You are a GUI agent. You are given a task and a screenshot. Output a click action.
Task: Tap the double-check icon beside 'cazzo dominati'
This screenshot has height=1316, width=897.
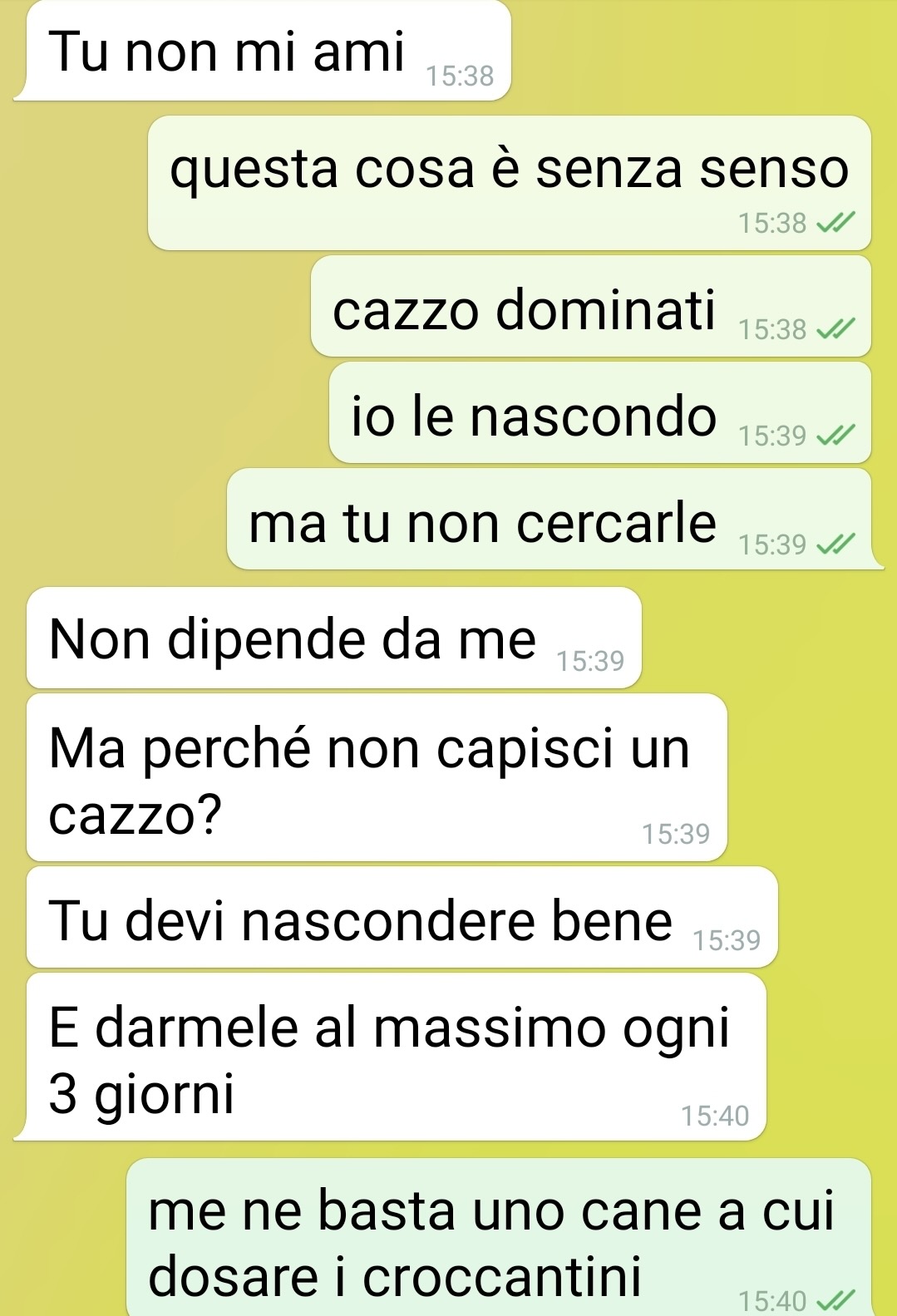pos(835,329)
